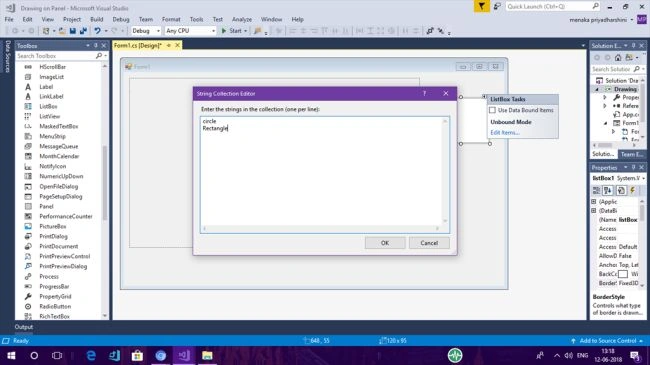Select MenuStrip in the Toolbox

click(x=52, y=136)
